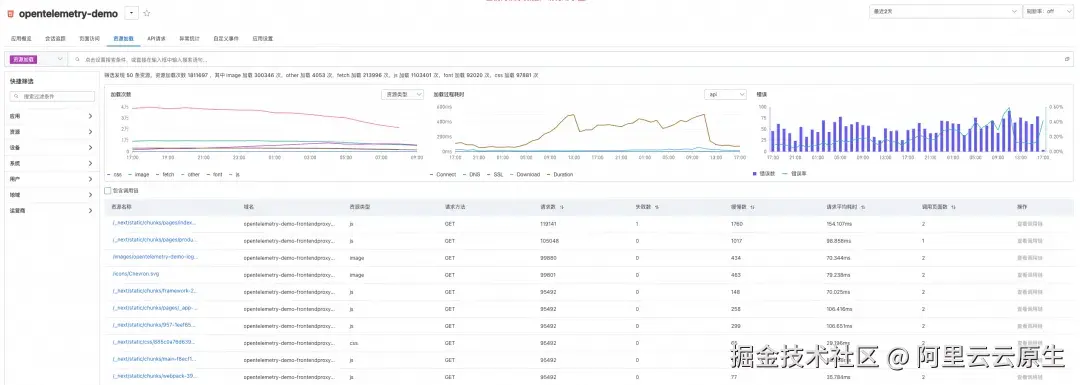Toggle the css series in load count legend

tap(114, 174)
